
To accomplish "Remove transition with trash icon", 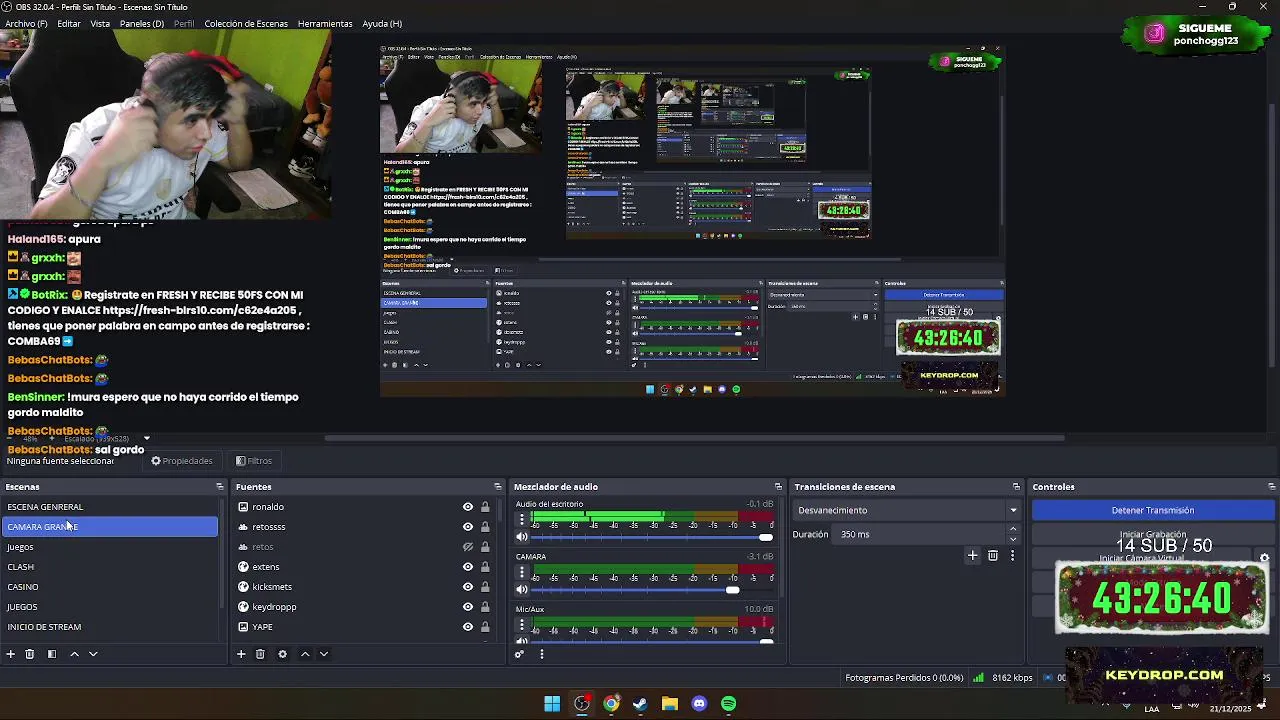I will coord(992,555).
